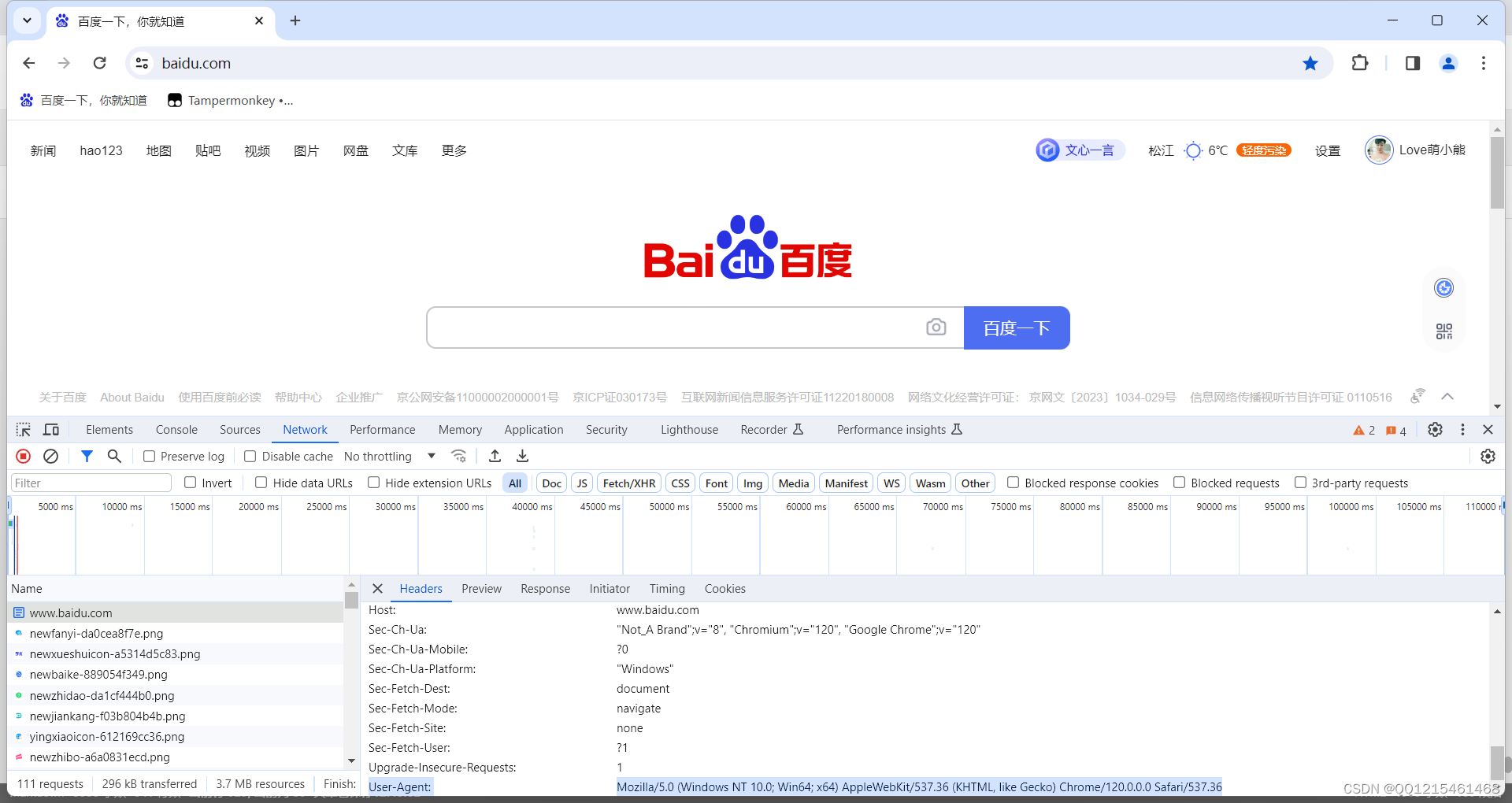Check Blocked requests checkbox

point(1179,483)
